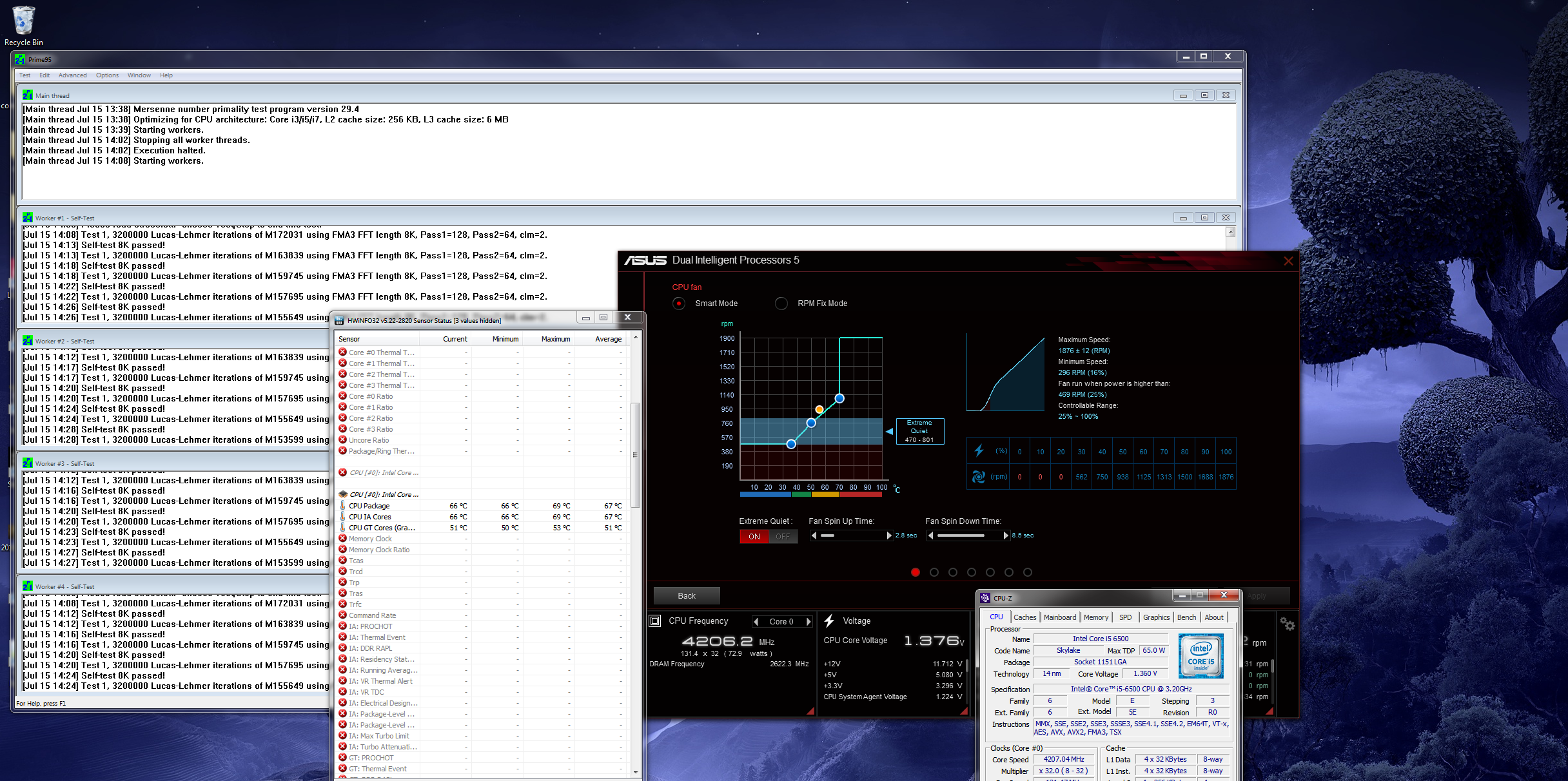Click the red X icon on Memory Clock row
Screen dimensions: 1568x781
pyautogui.click(x=342, y=538)
